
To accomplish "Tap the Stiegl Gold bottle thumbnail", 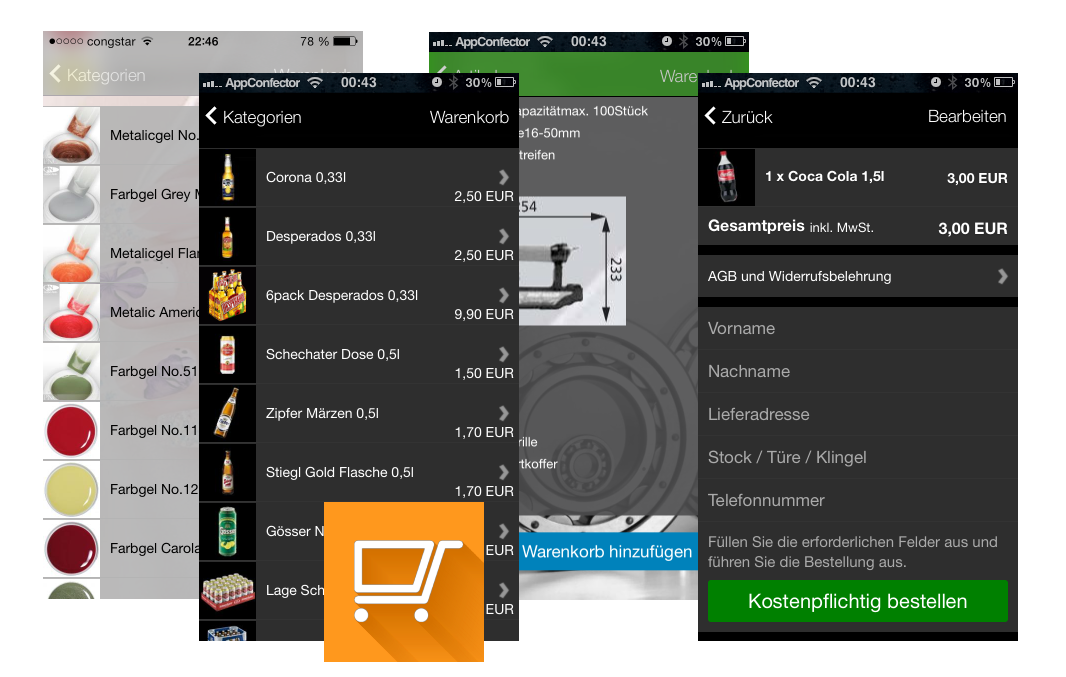I will coord(228,472).
